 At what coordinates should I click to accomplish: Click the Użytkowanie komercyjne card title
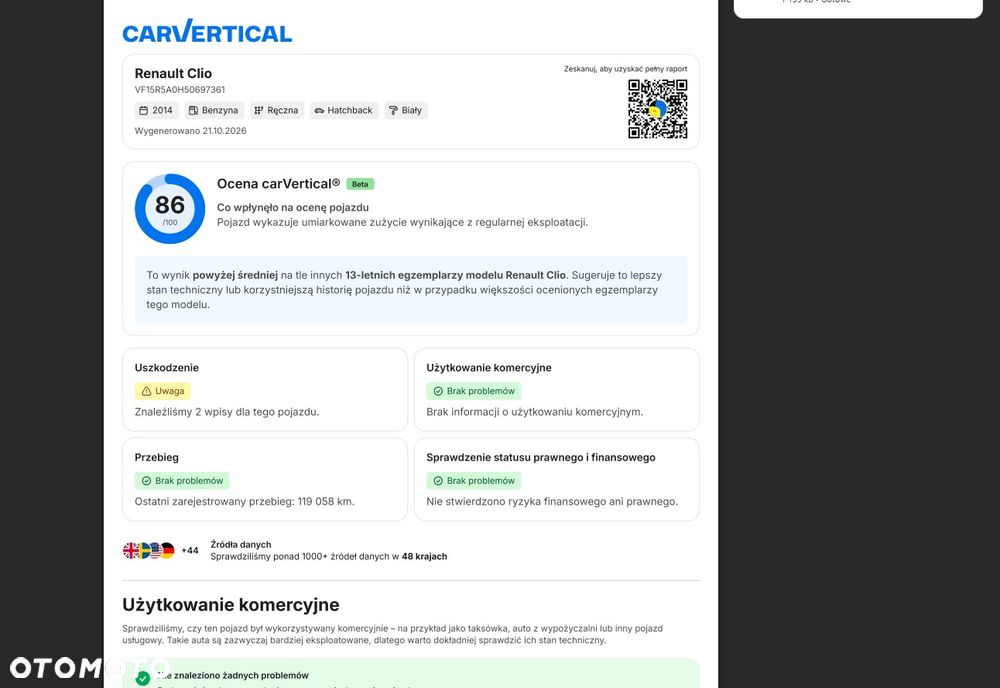point(489,368)
